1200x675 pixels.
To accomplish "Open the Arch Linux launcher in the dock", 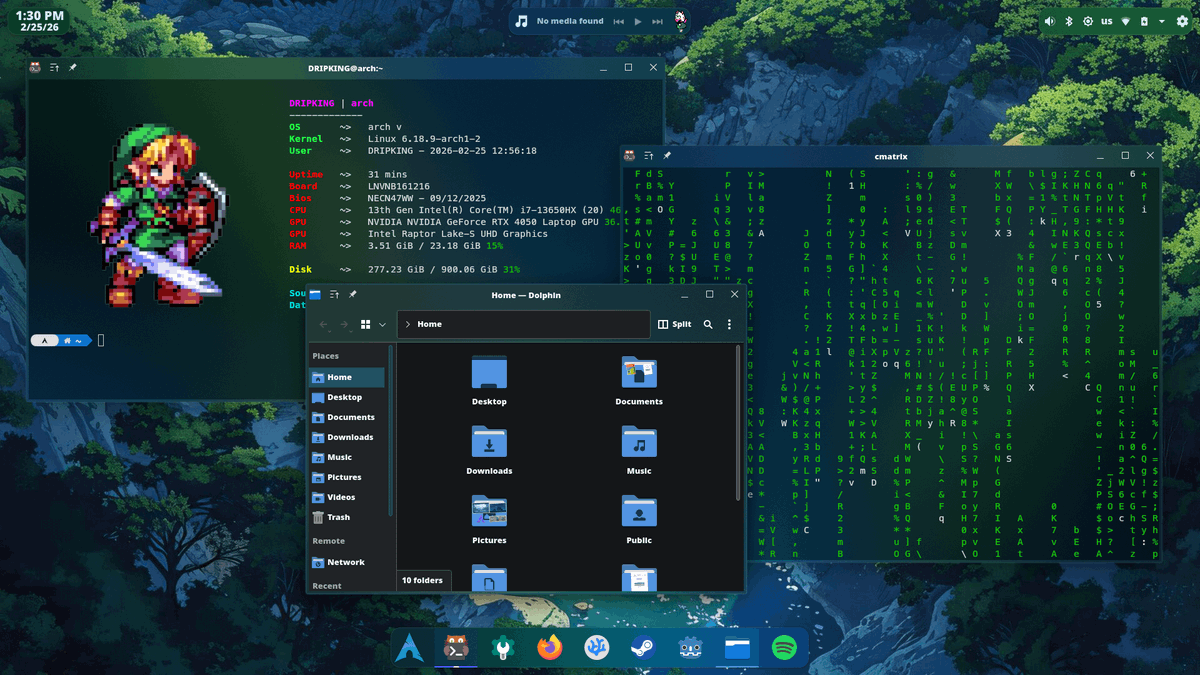I will coord(408,649).
